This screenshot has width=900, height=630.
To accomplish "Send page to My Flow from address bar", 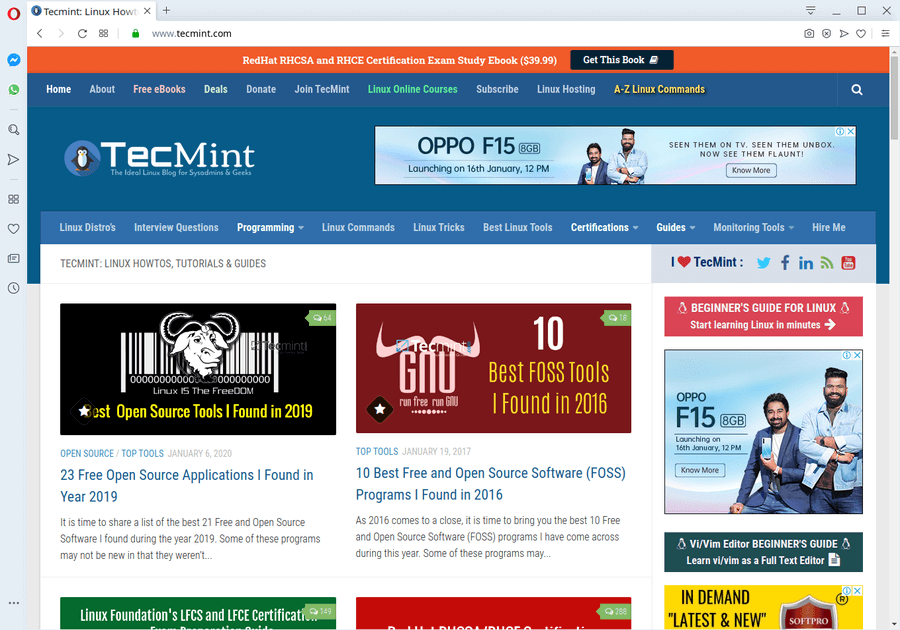I will coord(844,33).
